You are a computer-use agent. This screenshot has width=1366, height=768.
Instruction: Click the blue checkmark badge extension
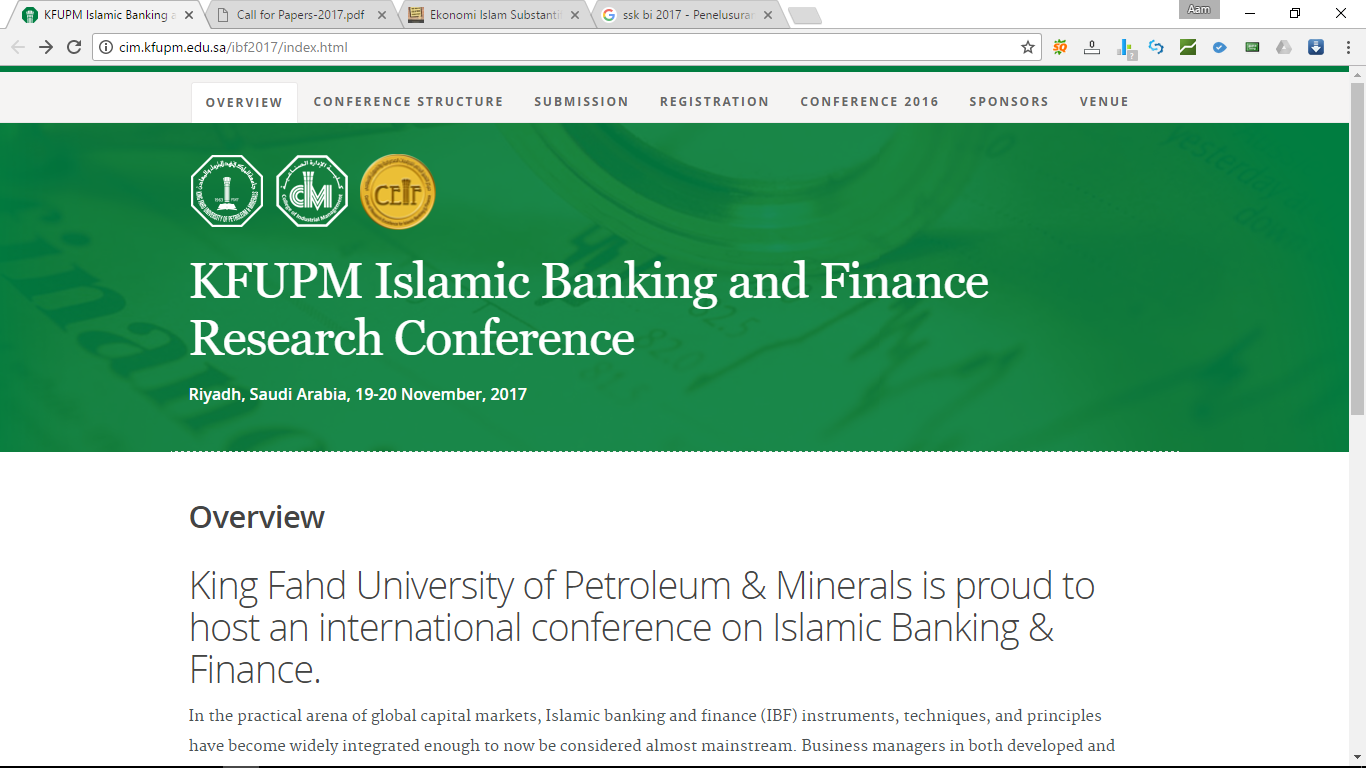1220,47
